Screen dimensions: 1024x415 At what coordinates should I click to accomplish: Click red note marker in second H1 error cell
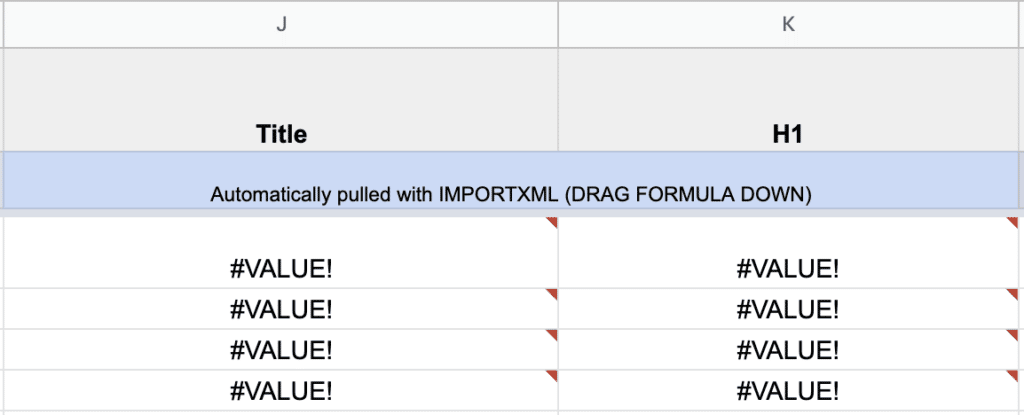tap(1012, 294)
